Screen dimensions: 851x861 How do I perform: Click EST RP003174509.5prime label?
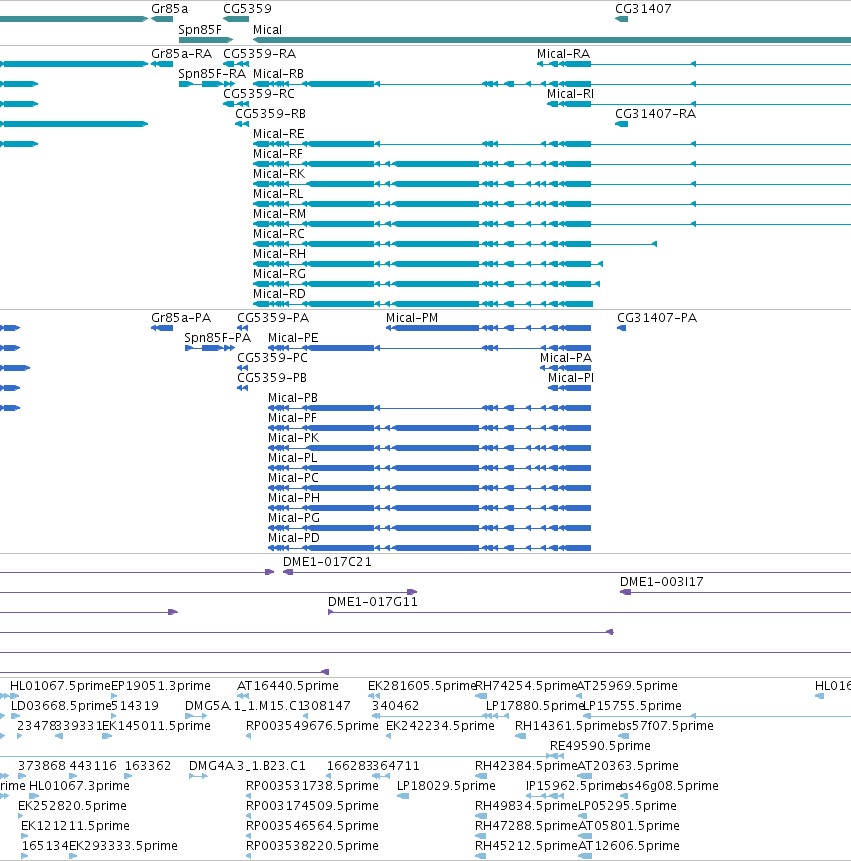(x=312, y=806)
